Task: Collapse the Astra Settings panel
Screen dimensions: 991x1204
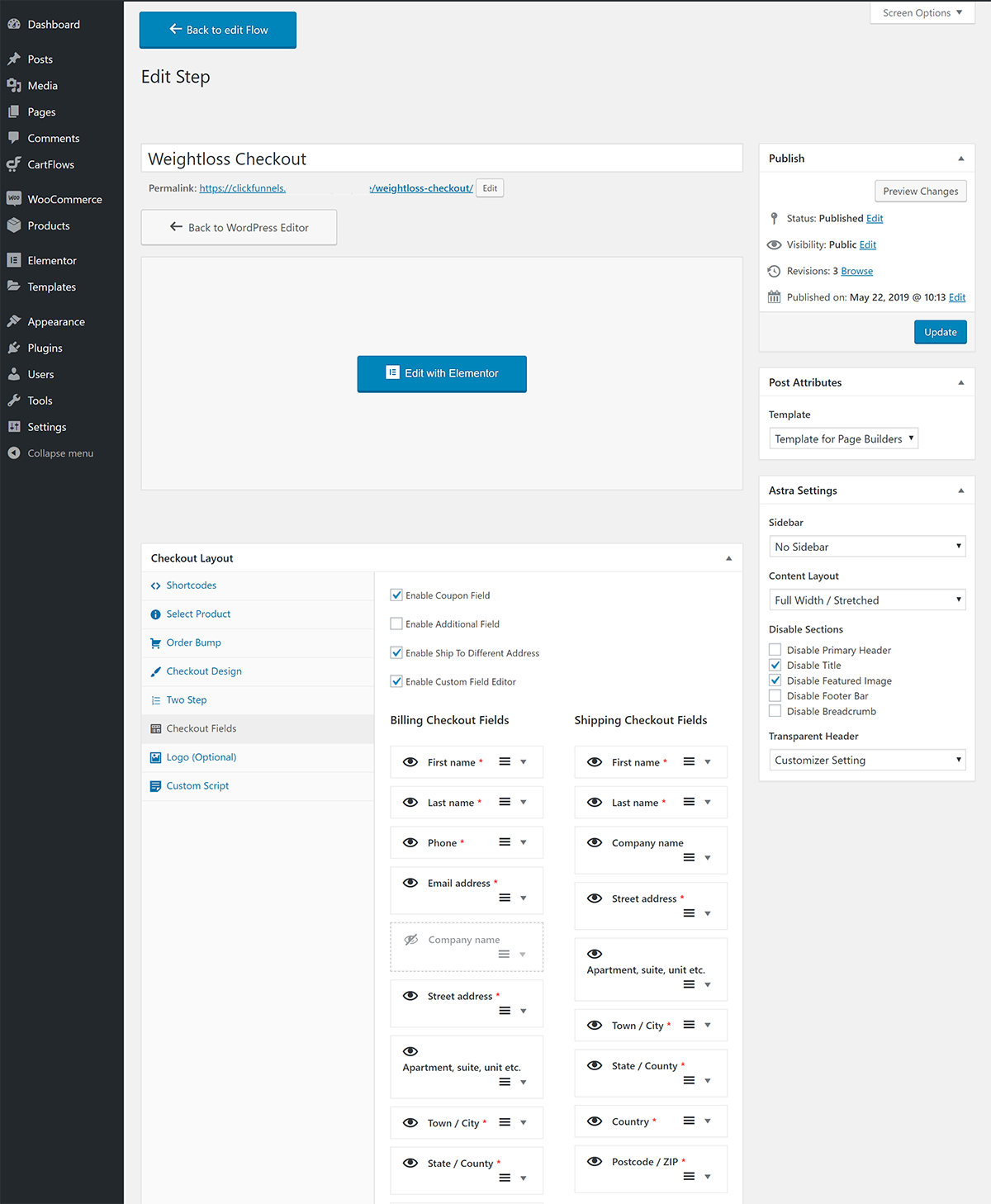Action: [960, 491]
